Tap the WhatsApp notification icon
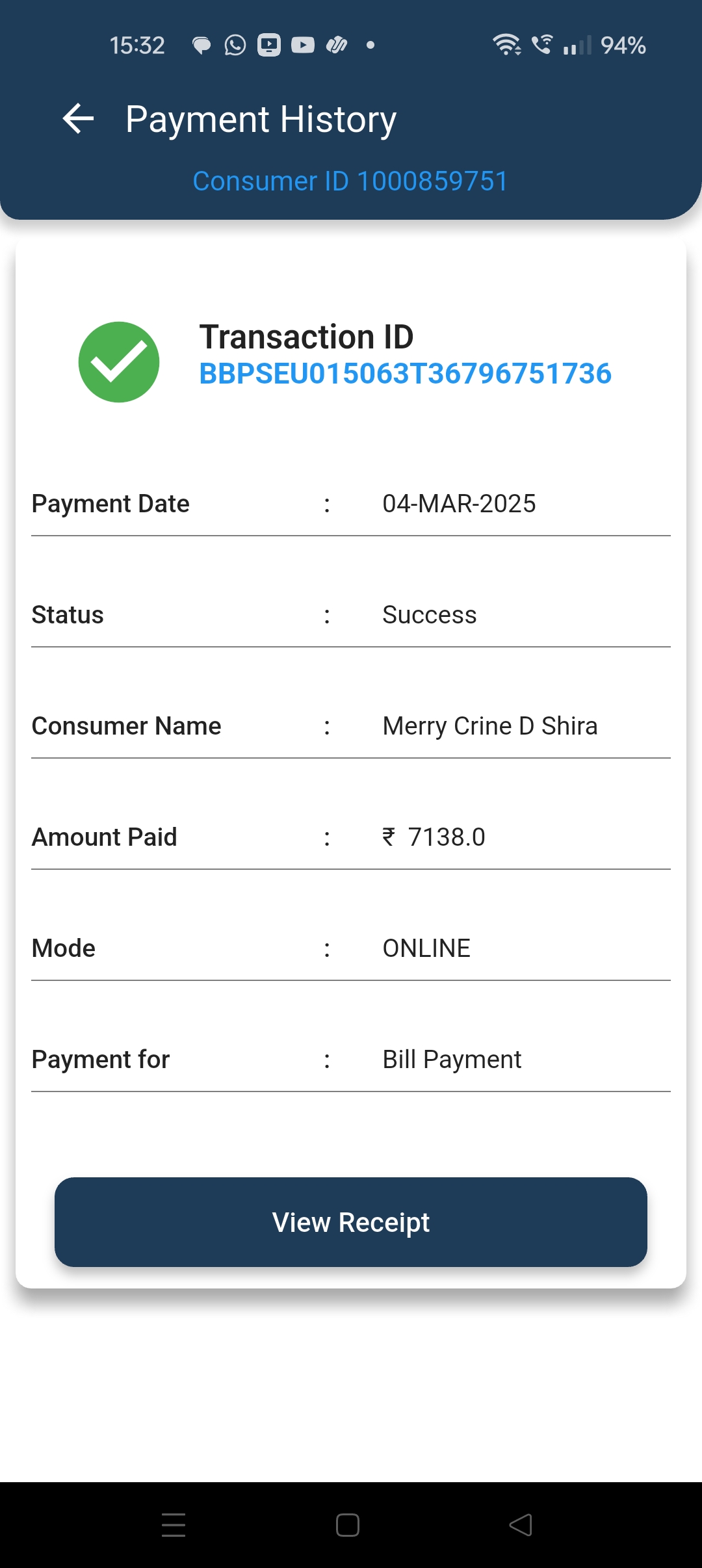702x1568 pixels. (x=235, y=46)
